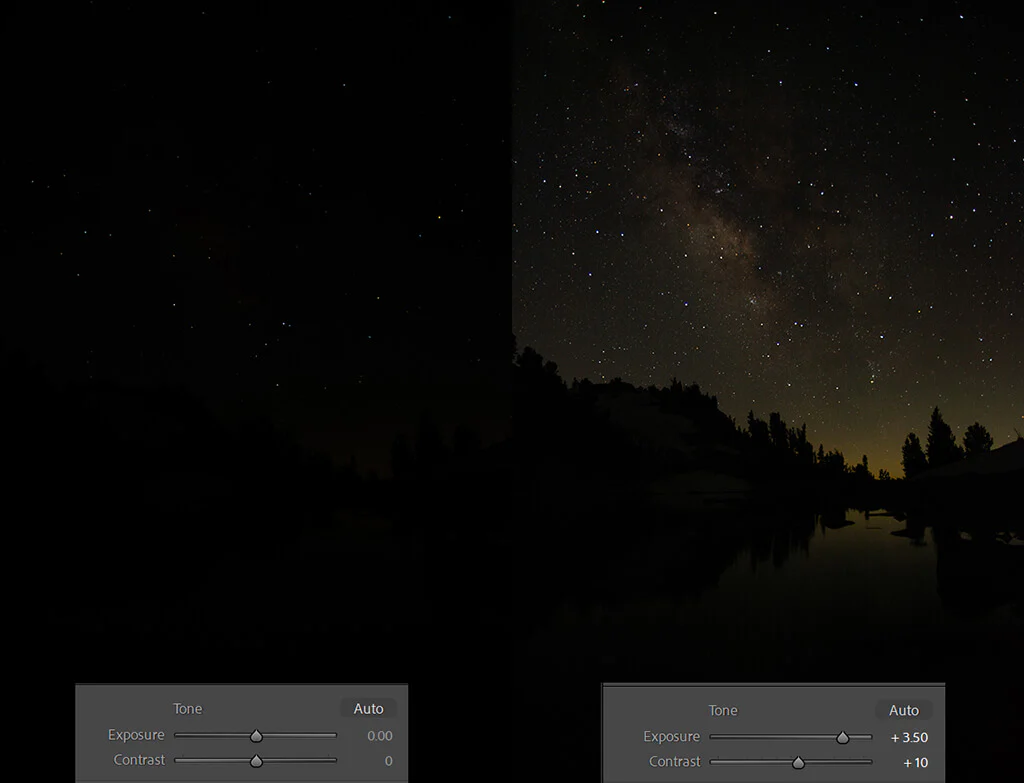Click the Contrast label beside the 0 slider

coord(139,759)
